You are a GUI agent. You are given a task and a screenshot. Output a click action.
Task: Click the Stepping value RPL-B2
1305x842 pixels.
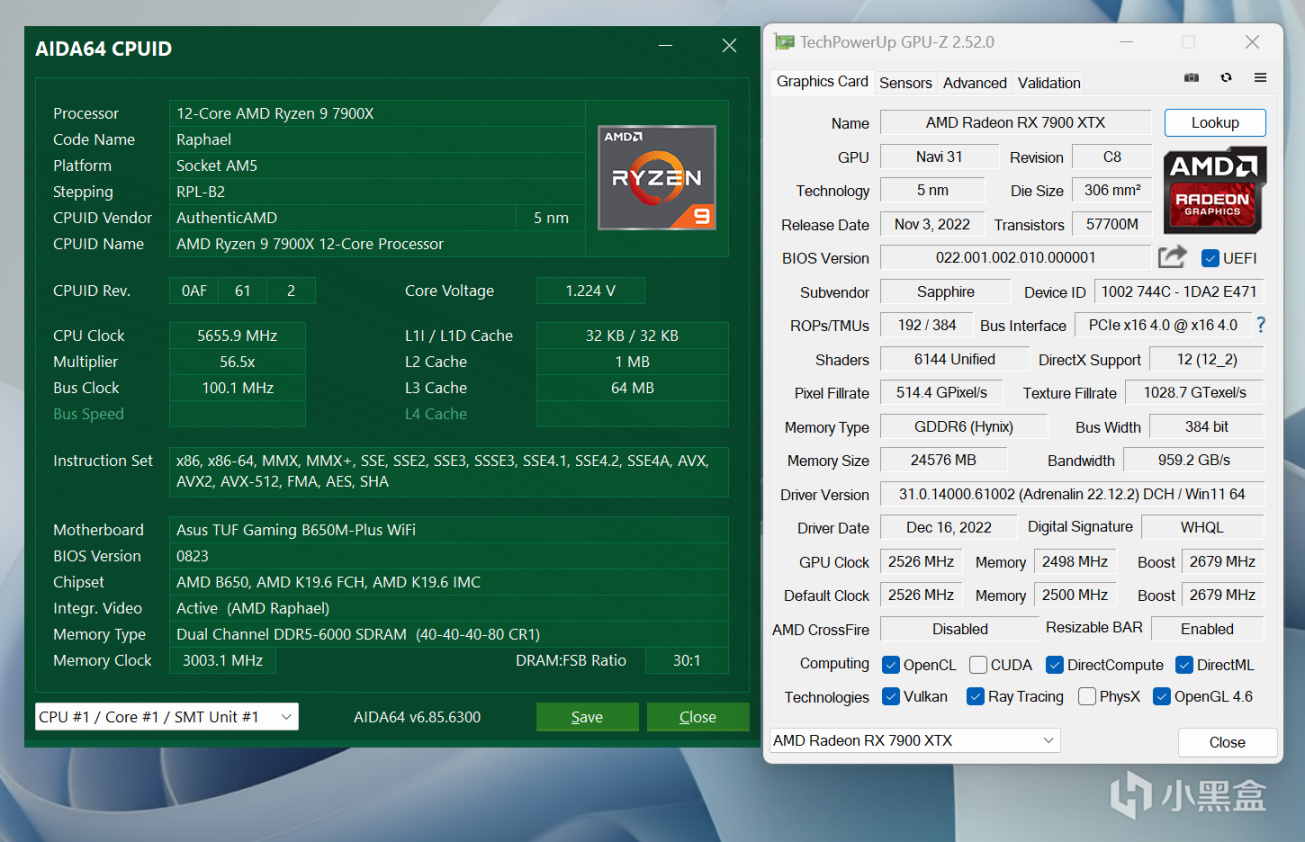377,192
